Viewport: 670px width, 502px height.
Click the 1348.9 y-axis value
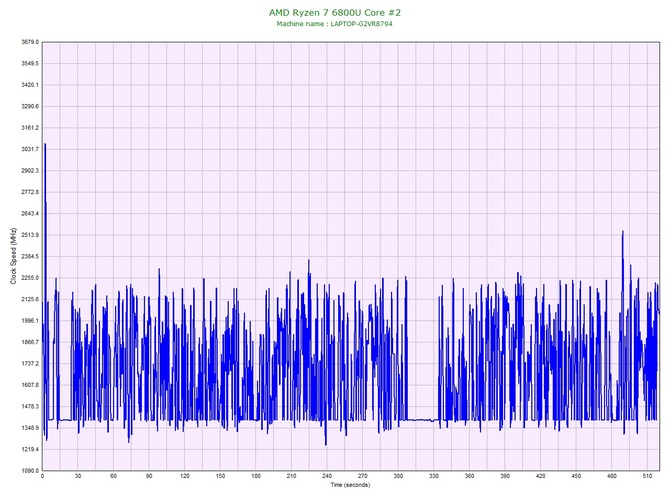[30, 428]
